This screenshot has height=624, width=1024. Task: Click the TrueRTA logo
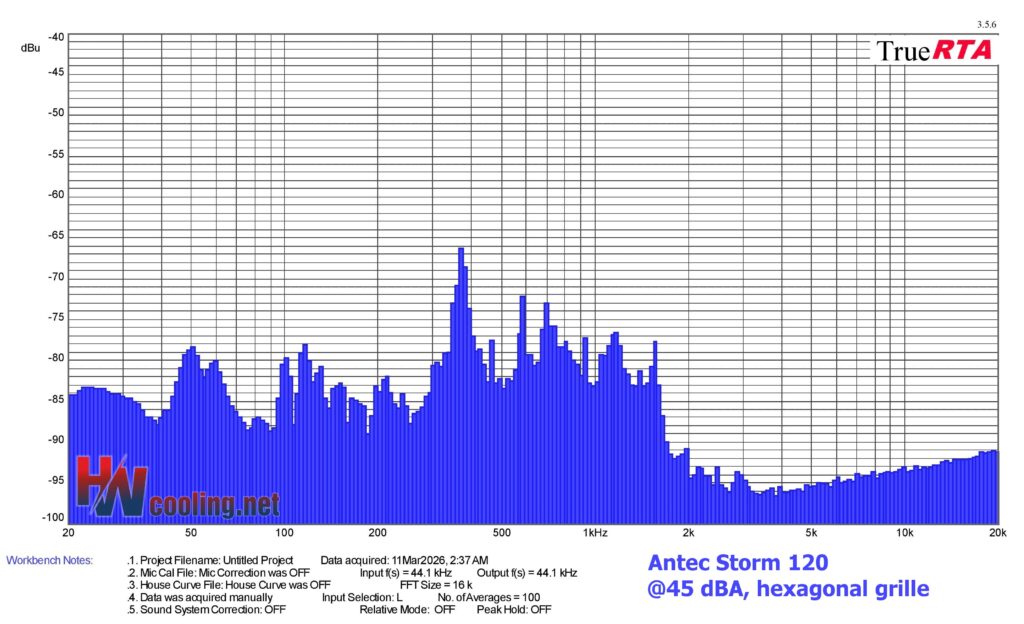click(934, 50)
